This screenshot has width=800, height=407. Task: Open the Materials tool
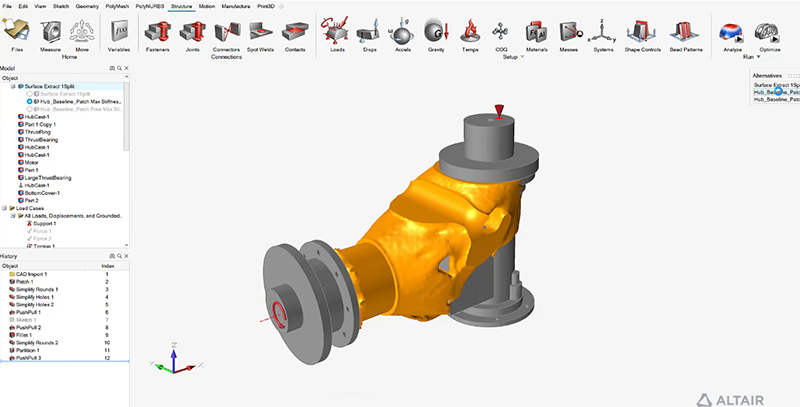(x=536, y=36)
